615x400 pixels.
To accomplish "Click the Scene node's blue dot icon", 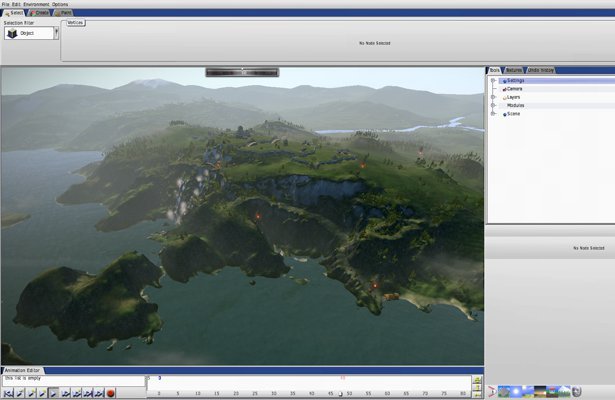I will coord(505,115).
